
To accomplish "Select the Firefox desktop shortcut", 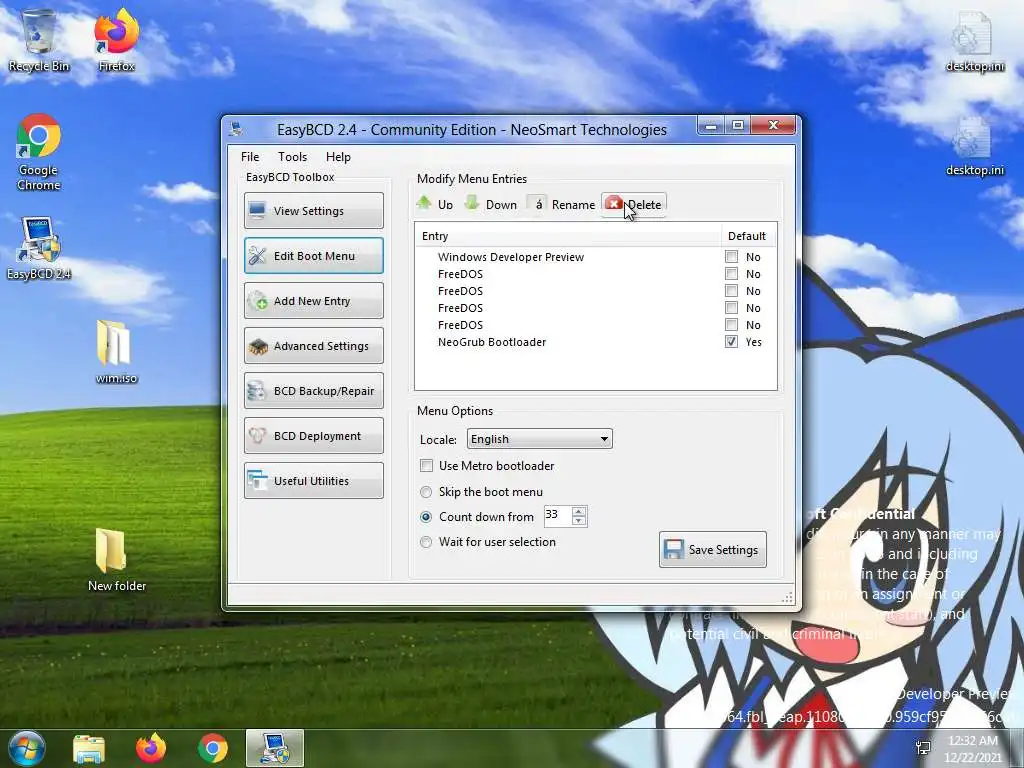I will pos(116,40).
